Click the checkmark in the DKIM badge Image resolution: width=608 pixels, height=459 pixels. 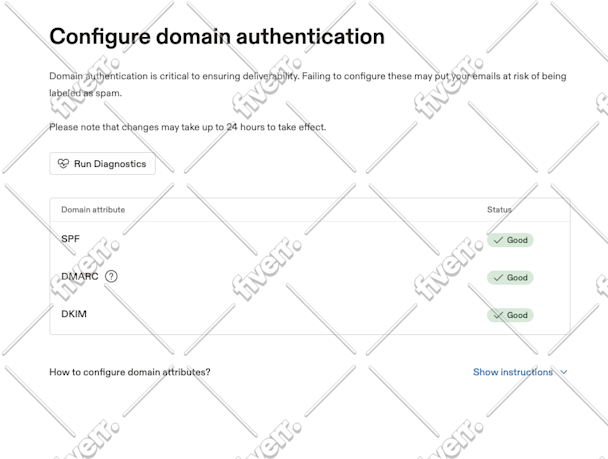coord(498,316)
